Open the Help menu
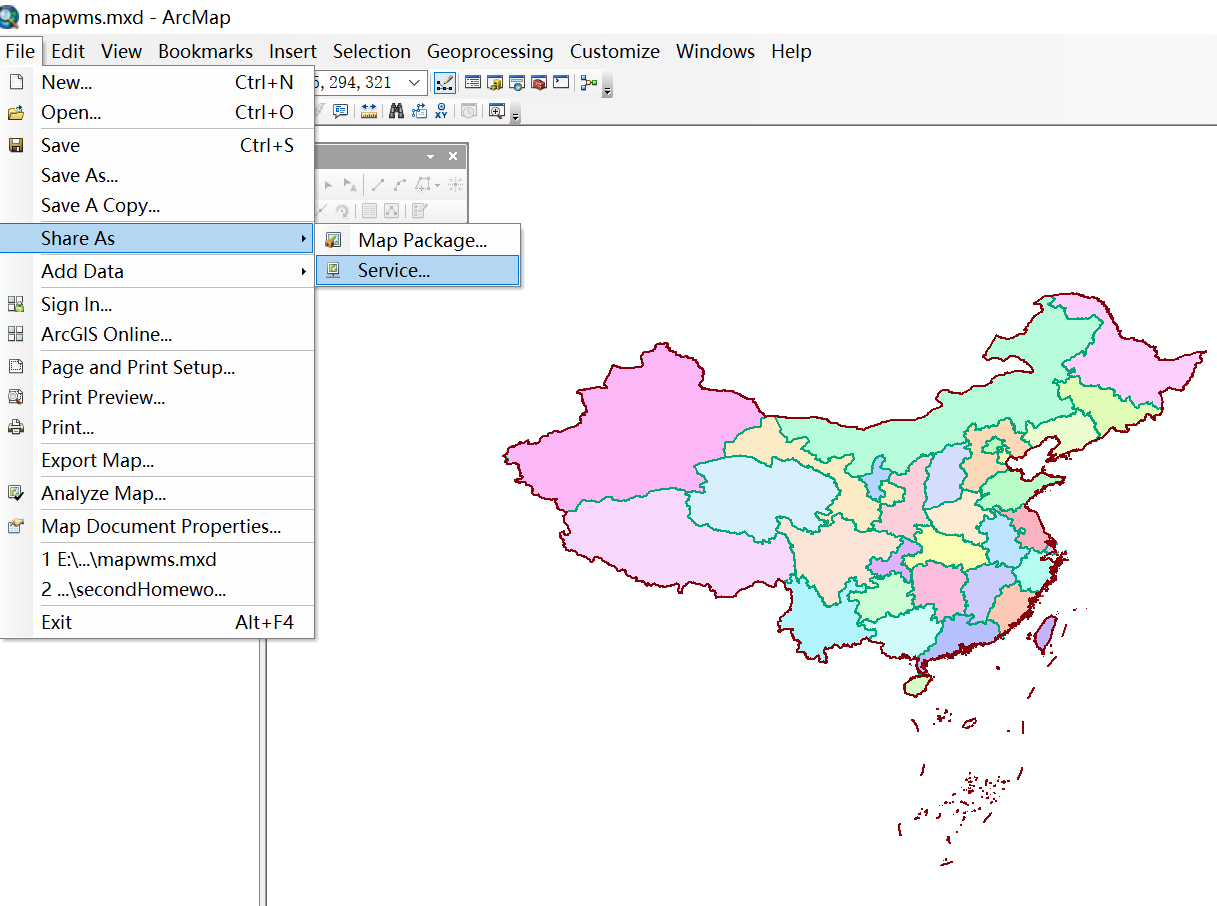 (791, 51)
